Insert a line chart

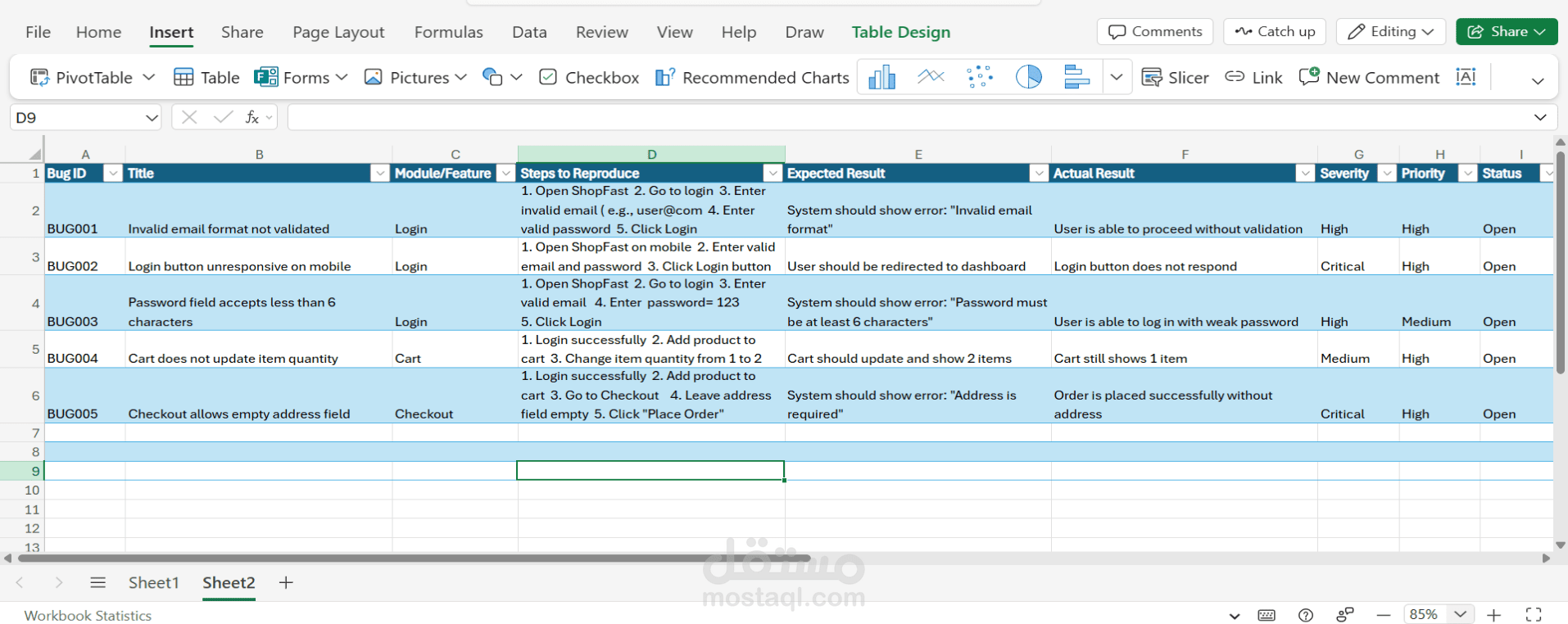(931, 77)
